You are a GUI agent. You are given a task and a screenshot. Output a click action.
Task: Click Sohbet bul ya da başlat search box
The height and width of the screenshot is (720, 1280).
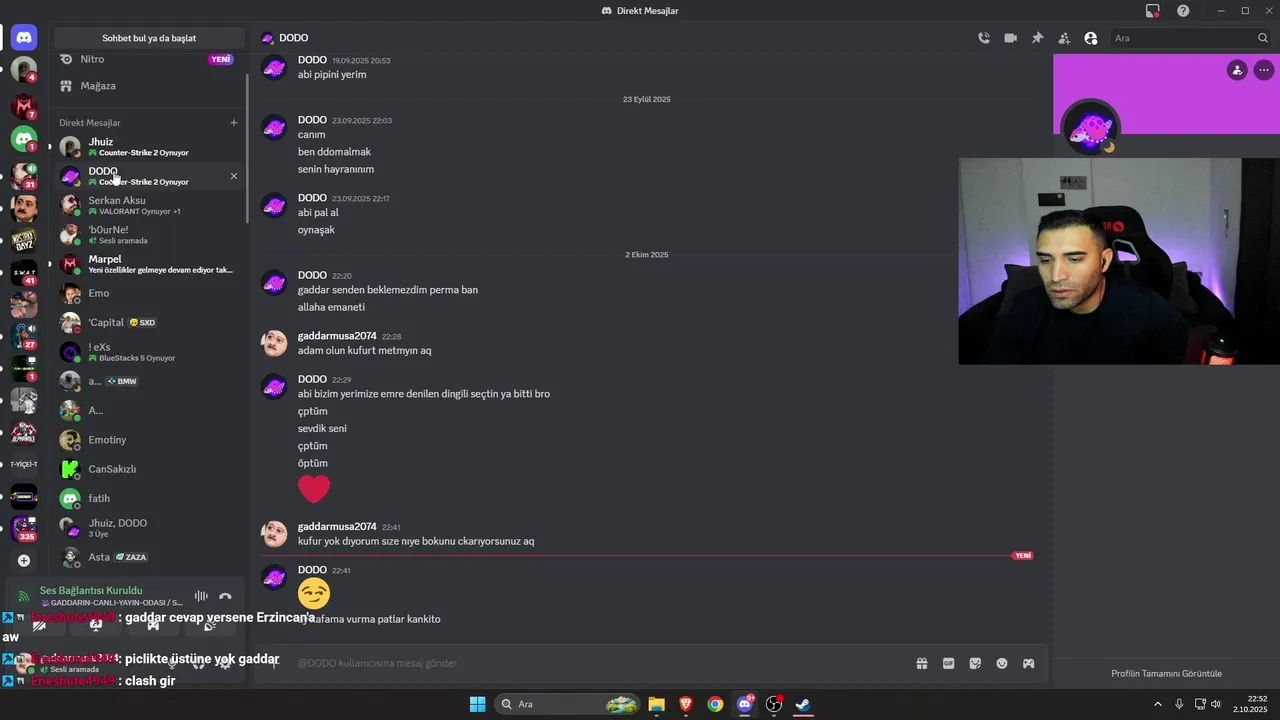[x=149, y=38]
